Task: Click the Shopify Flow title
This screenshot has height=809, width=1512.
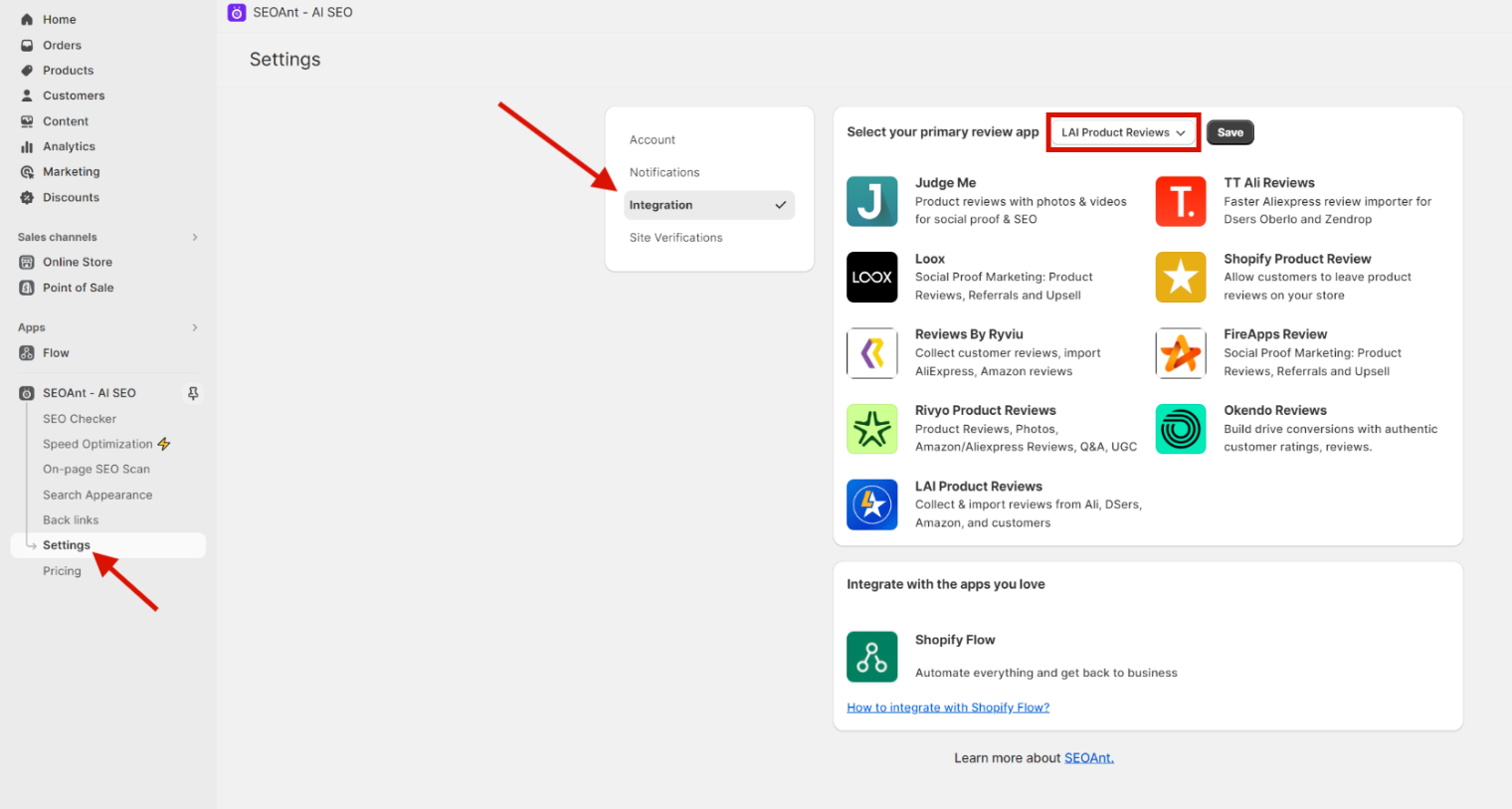Action: [x=955, y=640]
